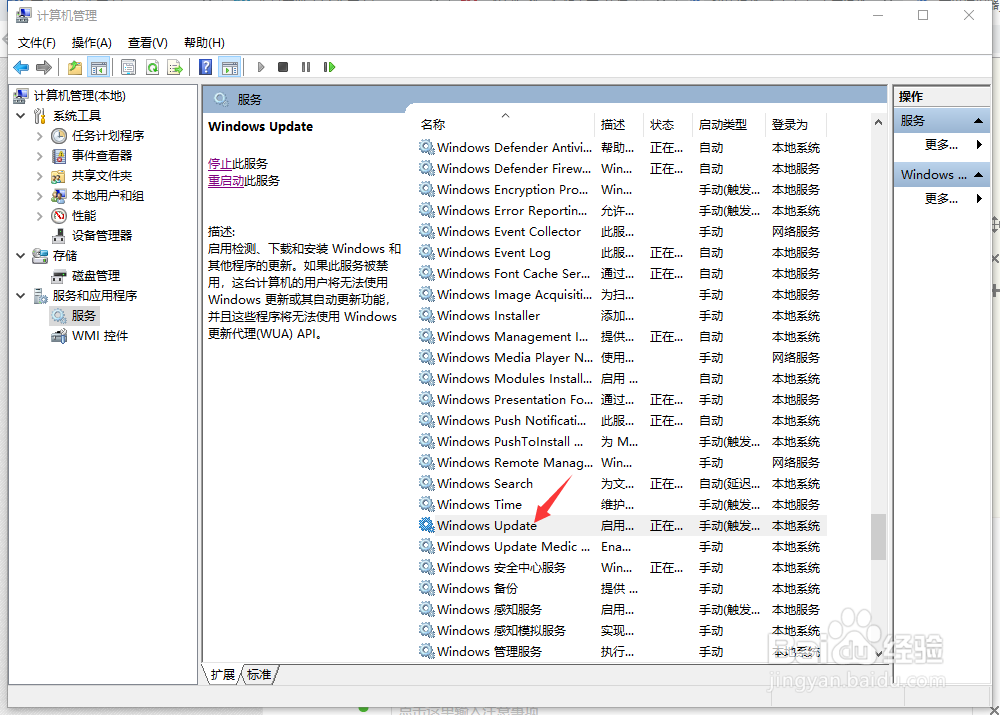Sort services by 名称 column header

point(505,124)
